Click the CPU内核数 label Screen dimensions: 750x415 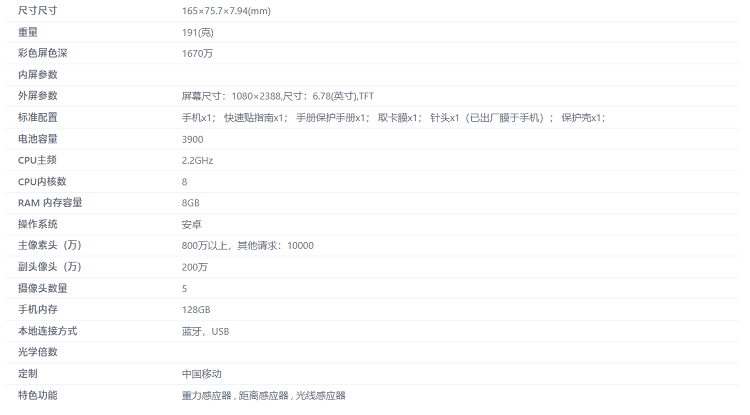coord(42,182)
